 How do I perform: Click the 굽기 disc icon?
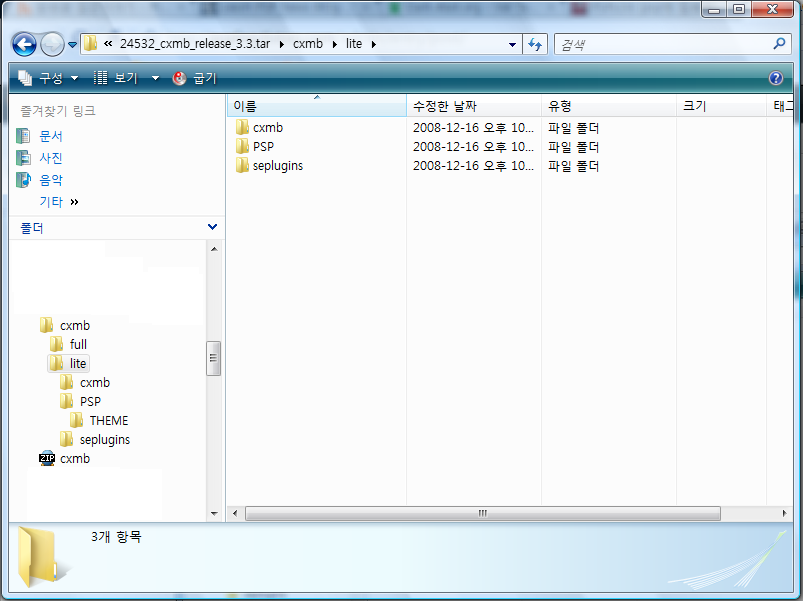coord(179,78)
